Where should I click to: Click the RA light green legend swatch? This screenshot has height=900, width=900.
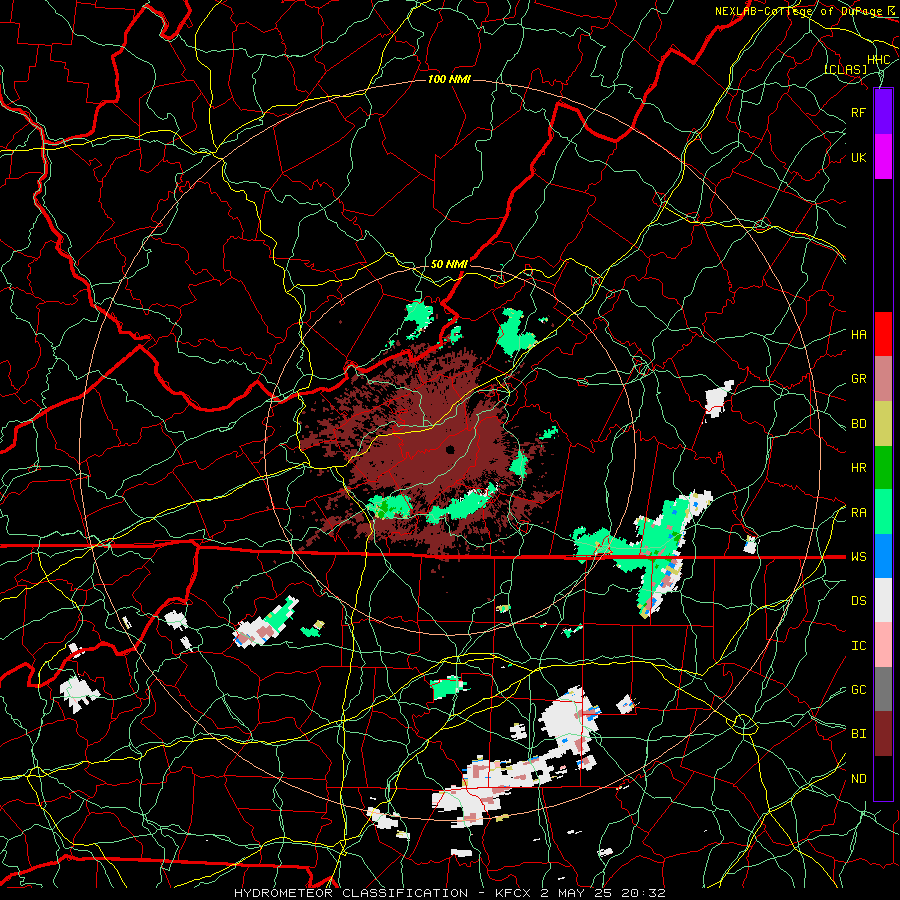click(883, 512)
